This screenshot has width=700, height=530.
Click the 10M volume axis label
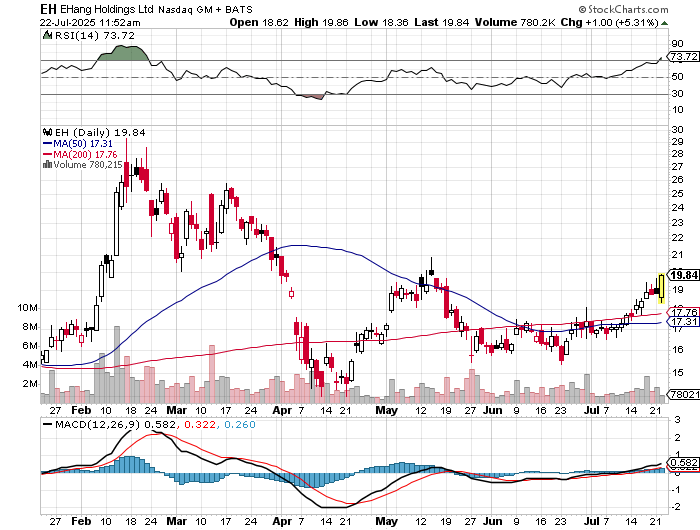[x=28, y=308]
